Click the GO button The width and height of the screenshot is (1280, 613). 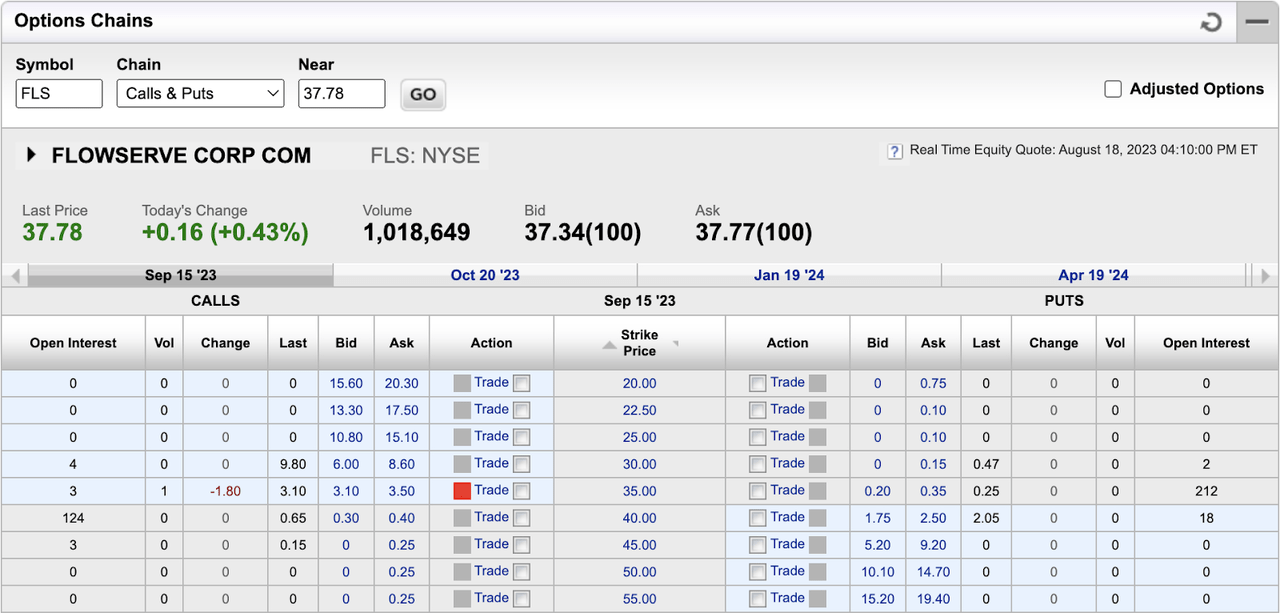click(423, 94)
